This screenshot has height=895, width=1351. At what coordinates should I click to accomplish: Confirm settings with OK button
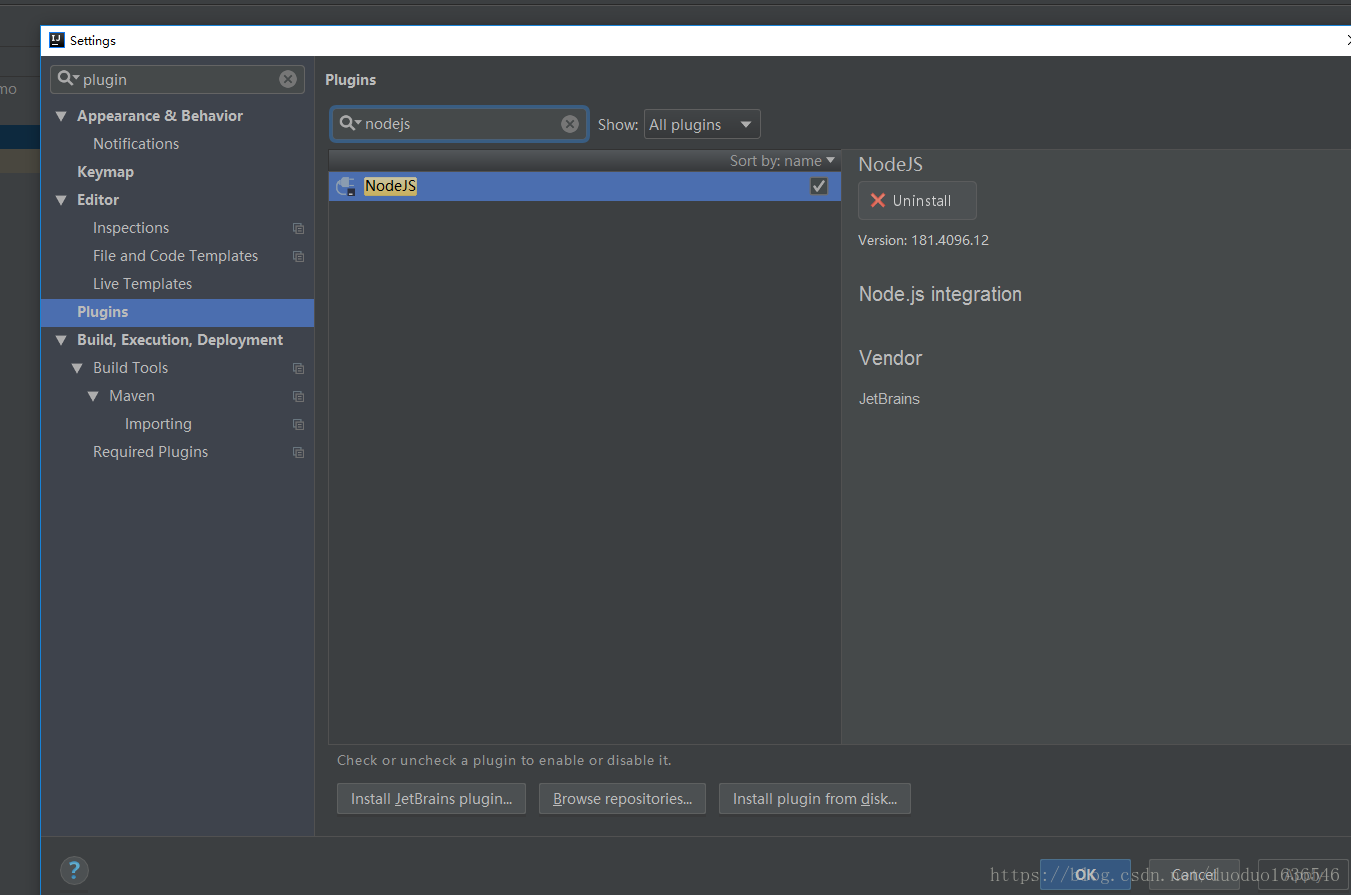click(1085, 874)
